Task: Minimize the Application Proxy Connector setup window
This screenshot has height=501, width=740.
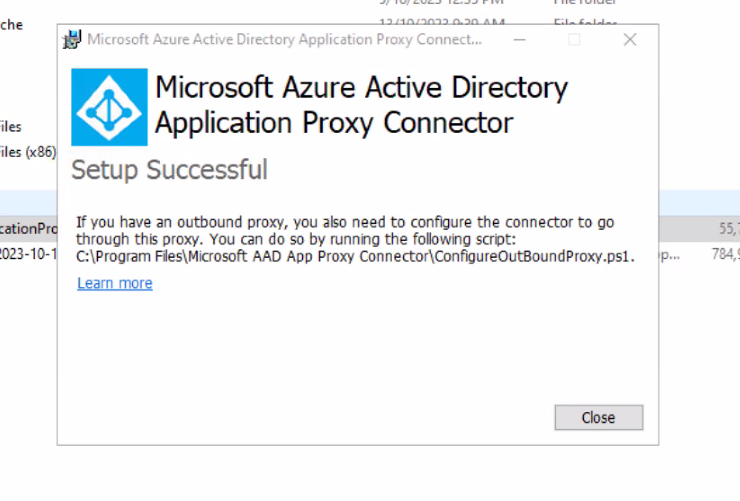Action: (519, 40)
